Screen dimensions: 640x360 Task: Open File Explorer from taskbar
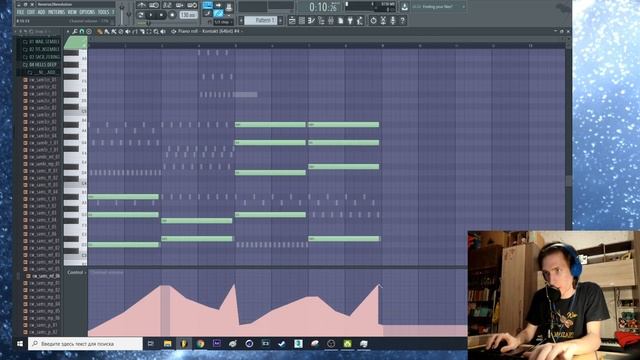pyautogui.click(x=167, y=344)
